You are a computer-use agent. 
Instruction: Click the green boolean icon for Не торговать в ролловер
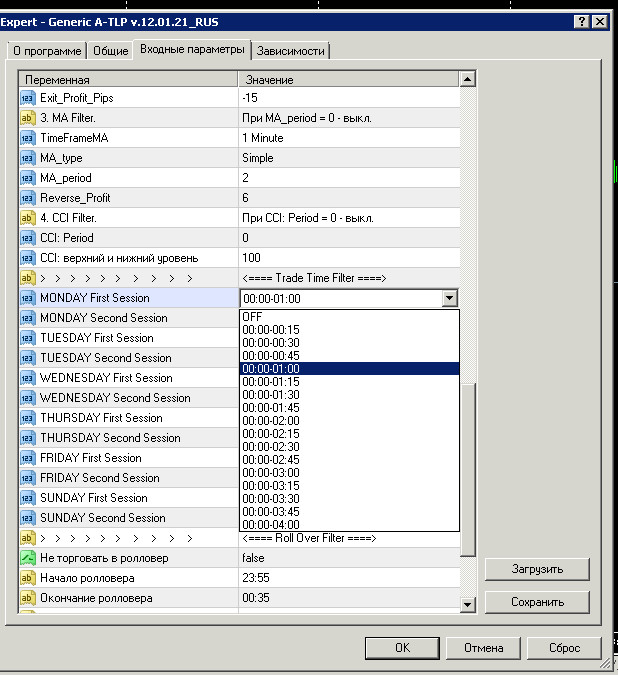(x=27, y=558)
